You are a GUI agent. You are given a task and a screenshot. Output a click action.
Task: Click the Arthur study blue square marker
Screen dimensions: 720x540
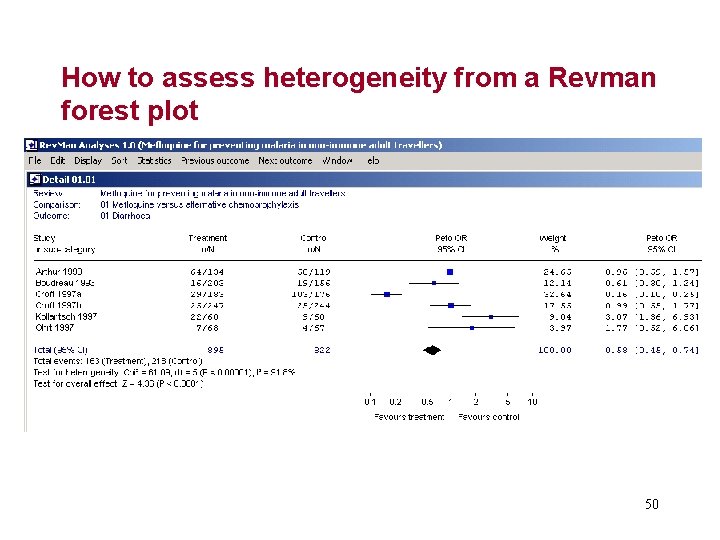click(450, 272)
